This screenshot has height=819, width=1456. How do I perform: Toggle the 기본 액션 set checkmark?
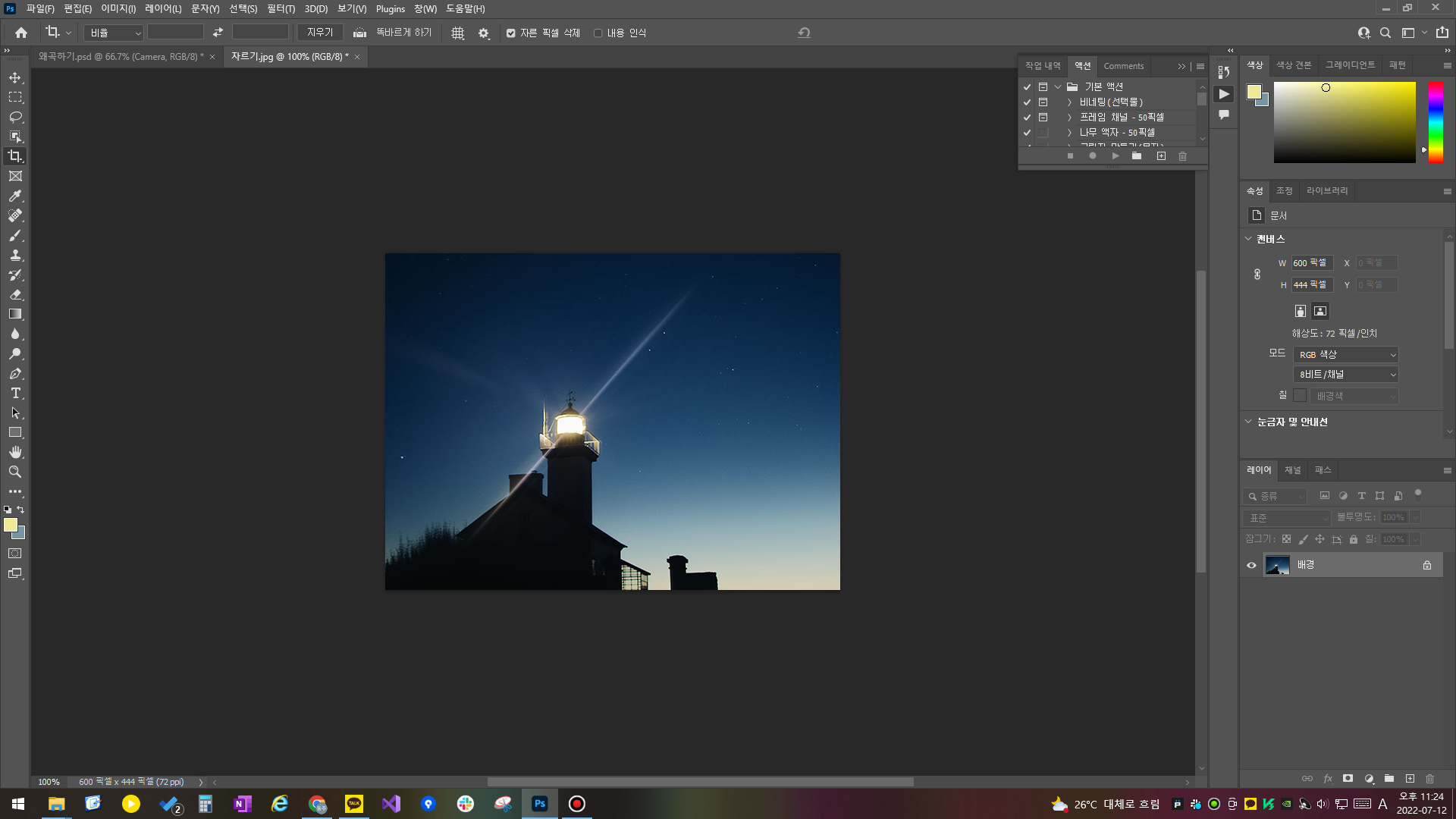(x=1028, y=87)
